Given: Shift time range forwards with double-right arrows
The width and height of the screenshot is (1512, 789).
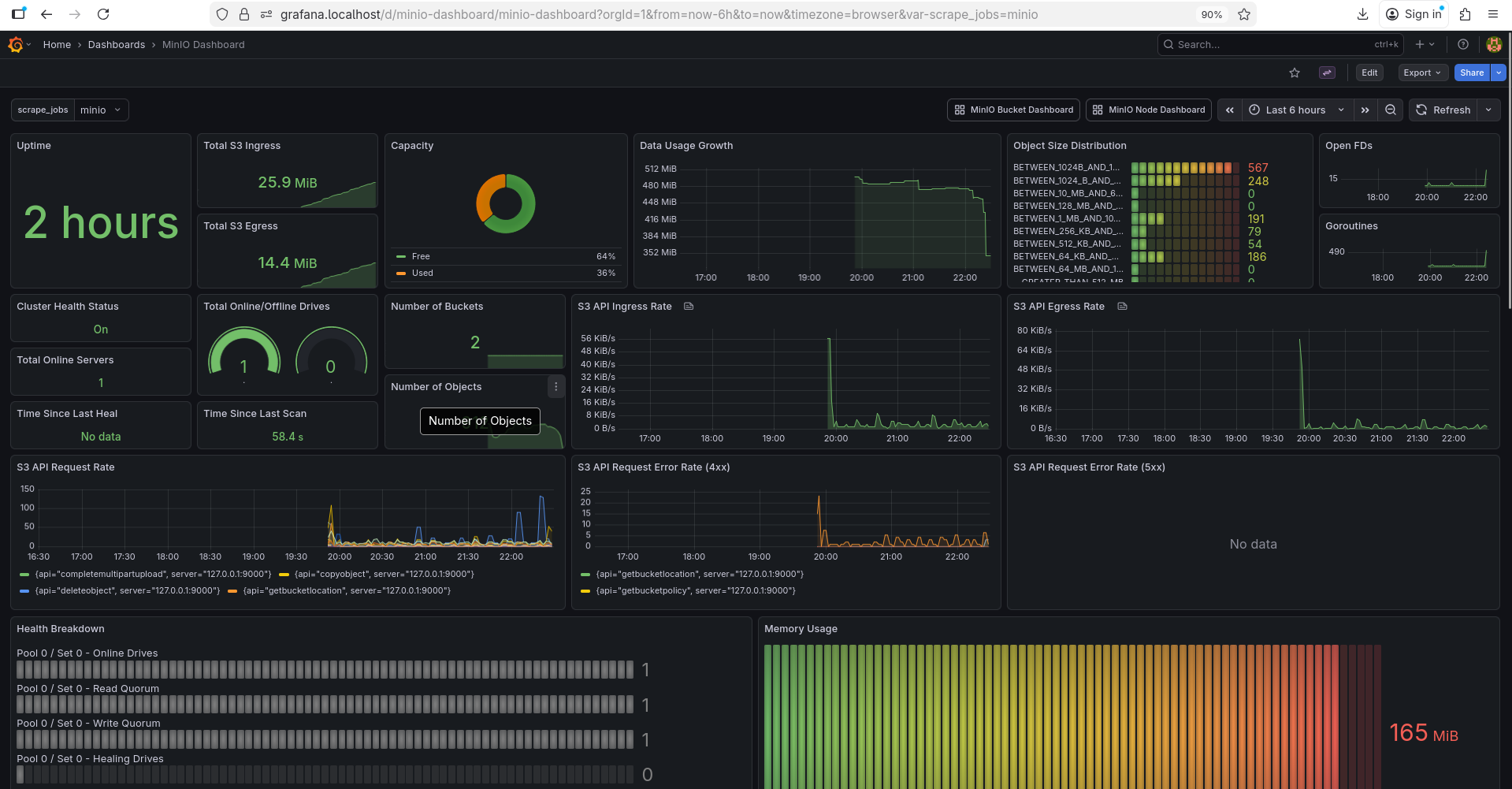Looking at the screenshot, I should coord(1365,110).
